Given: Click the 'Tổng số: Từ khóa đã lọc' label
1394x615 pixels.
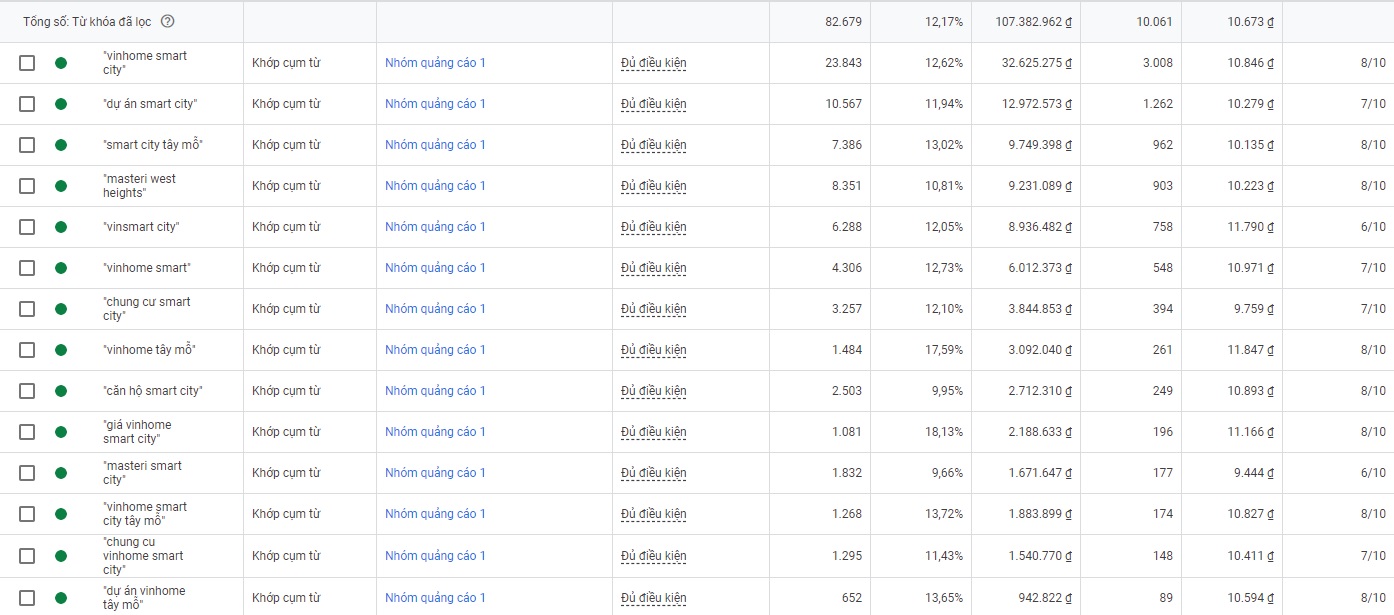Looking at the screenshot, I should click(x=87, y=22).
